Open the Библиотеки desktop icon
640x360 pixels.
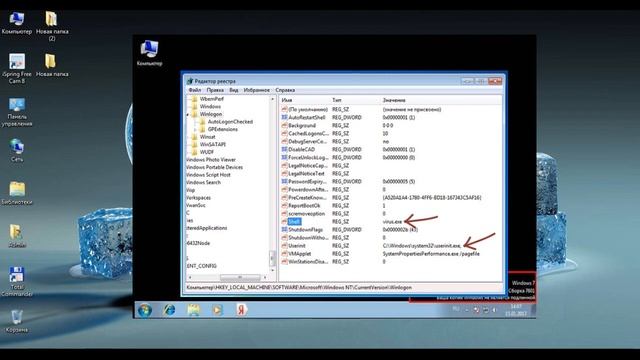(17, 193)
